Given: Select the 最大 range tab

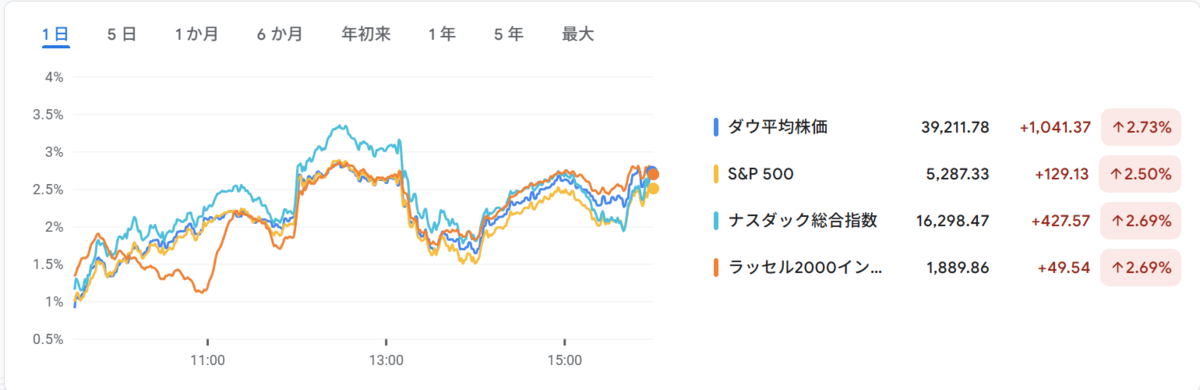Looking at the screenshot, I should (x=578, y=34).
